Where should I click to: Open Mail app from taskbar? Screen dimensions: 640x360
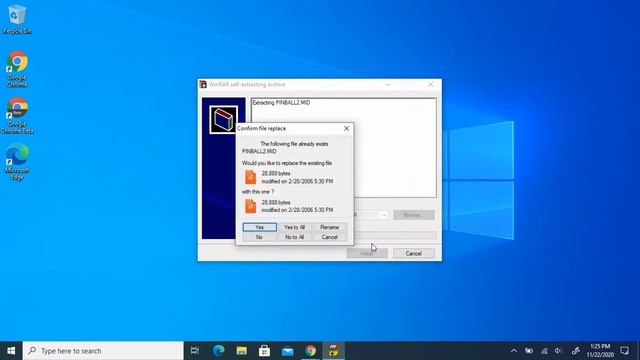tap(287, 351)
